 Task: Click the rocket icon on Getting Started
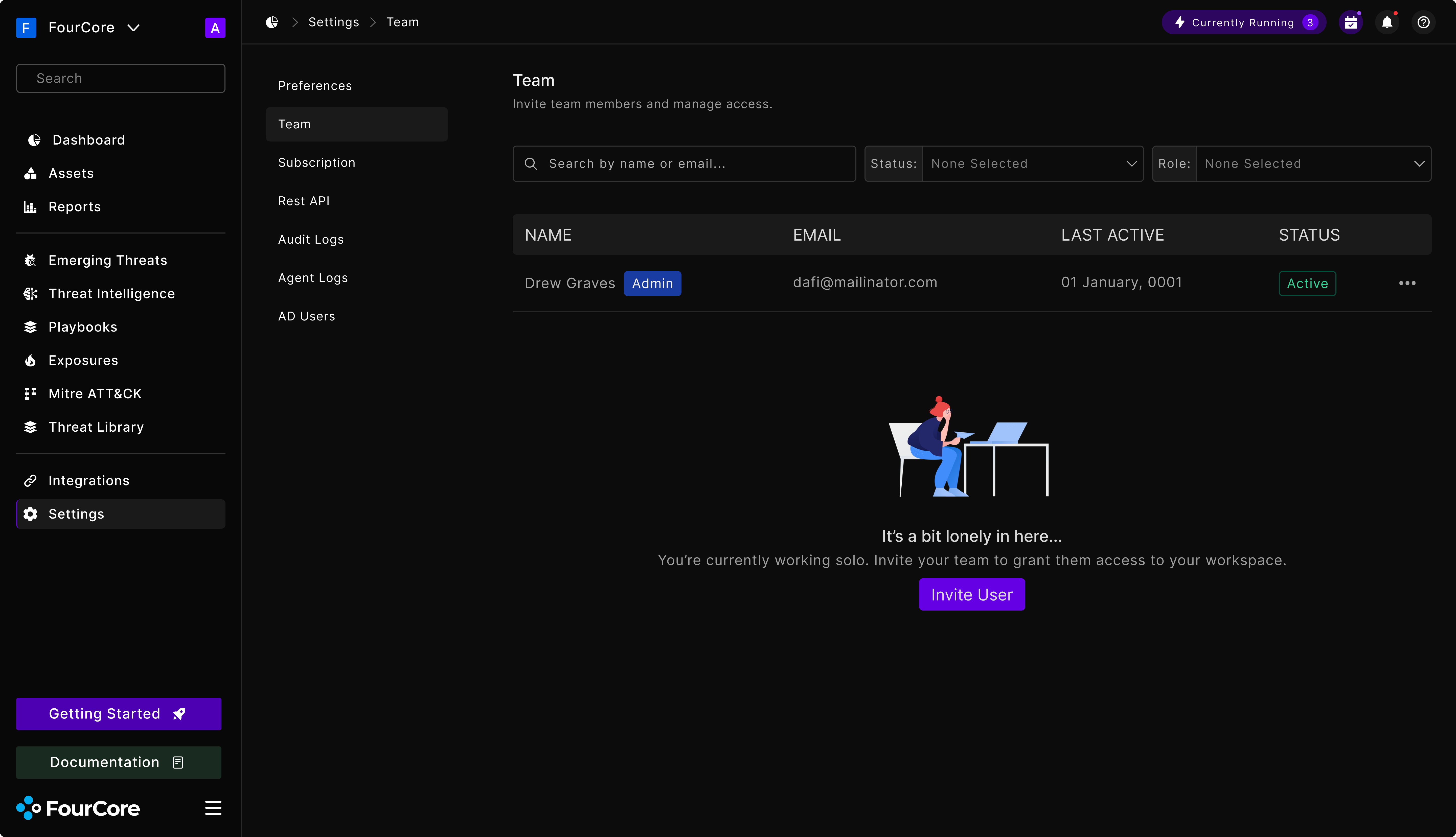[179, 714]
